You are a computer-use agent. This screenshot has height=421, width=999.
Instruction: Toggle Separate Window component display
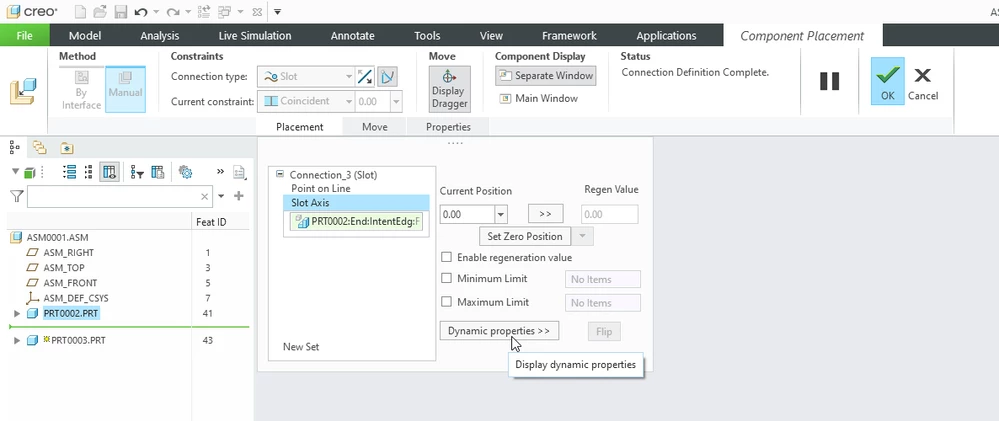[545, 75]
